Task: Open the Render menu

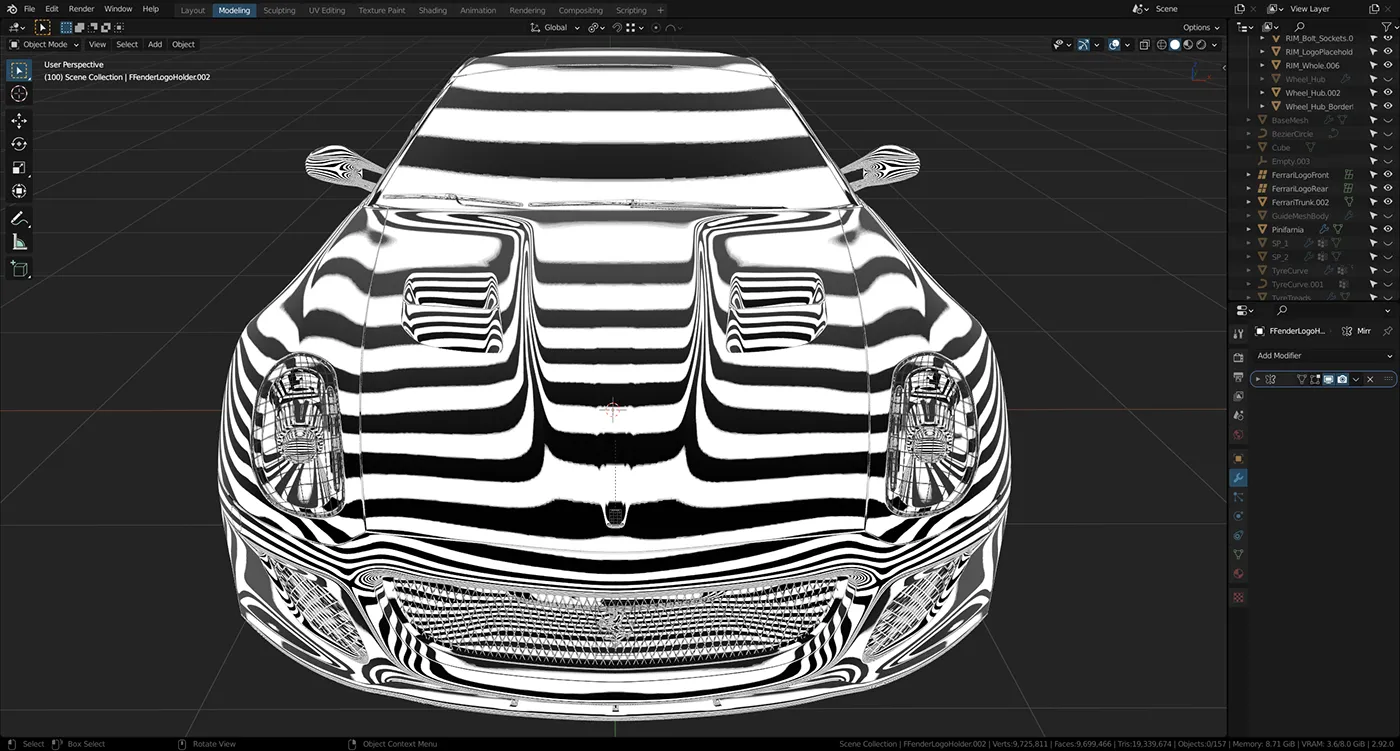Action: tap(81, 9)
